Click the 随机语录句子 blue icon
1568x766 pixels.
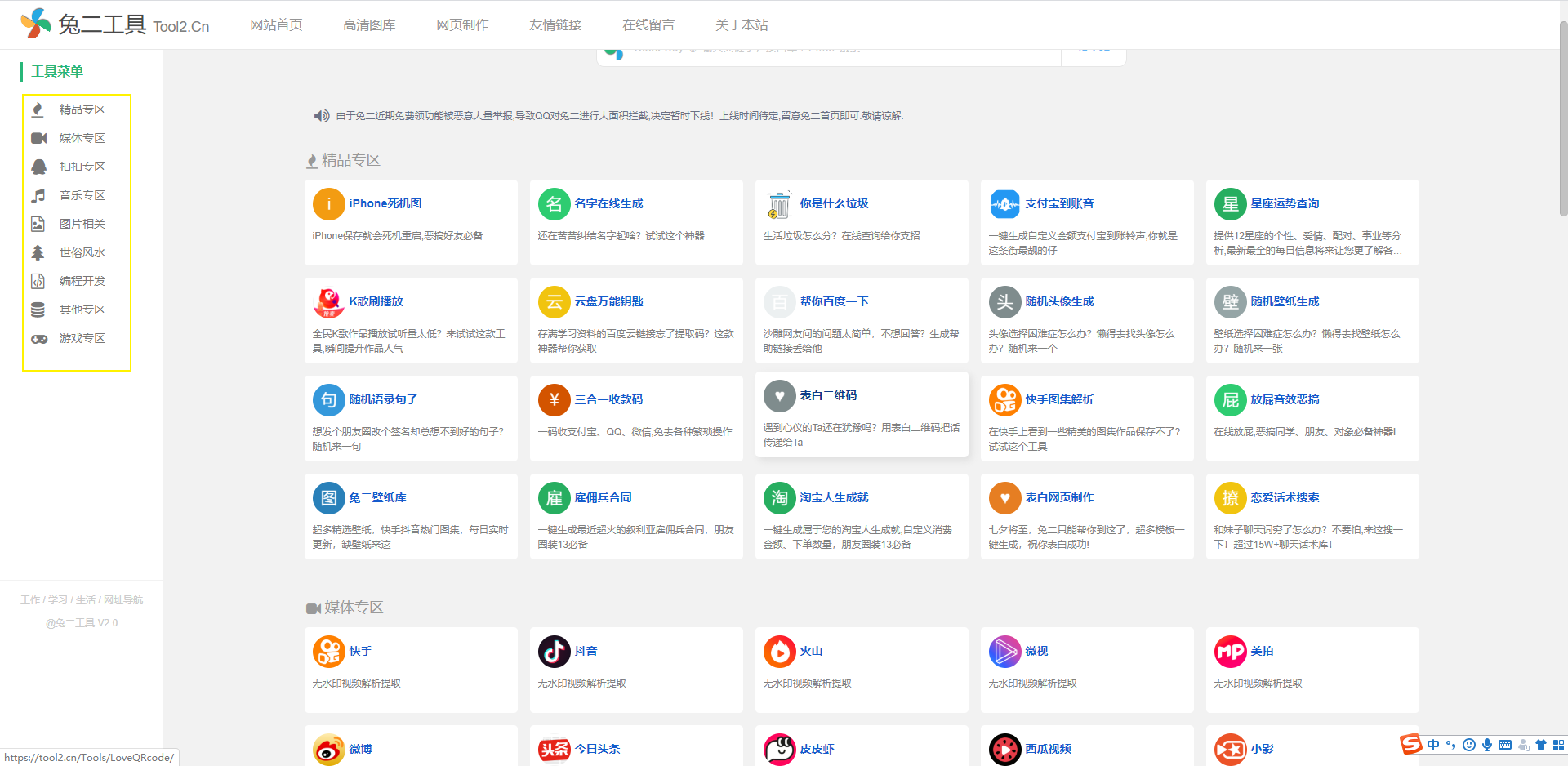click(328, 400)
